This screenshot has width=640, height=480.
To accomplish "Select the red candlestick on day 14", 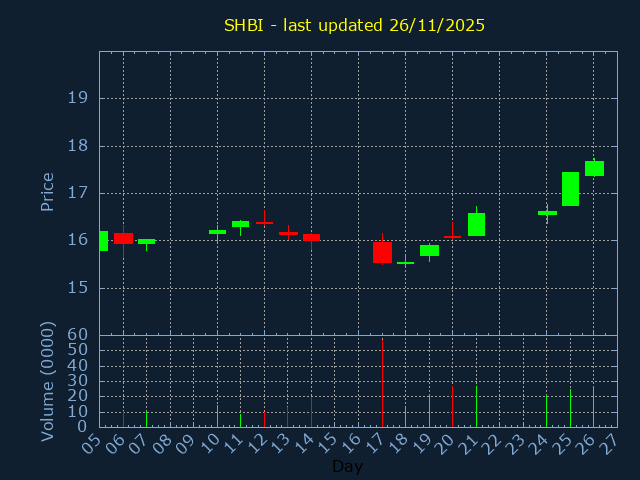I will 311,237.
